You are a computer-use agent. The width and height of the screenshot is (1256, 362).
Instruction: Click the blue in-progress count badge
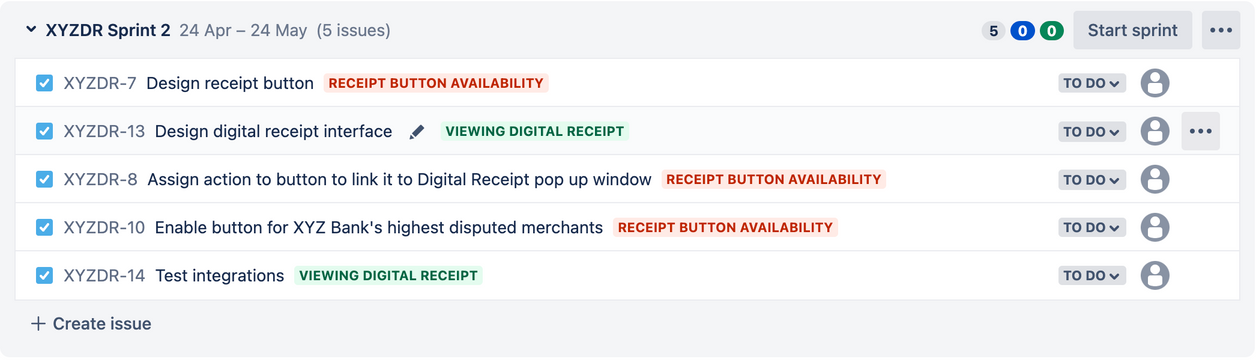[x=1022, y=31]
